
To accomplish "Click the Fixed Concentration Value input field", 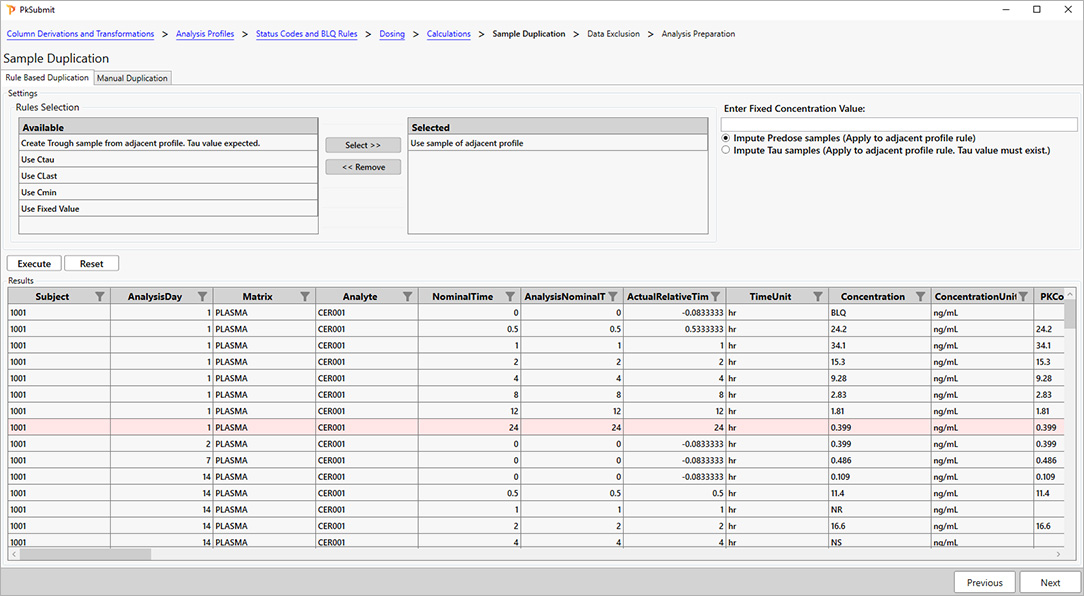I will [898, 124].
